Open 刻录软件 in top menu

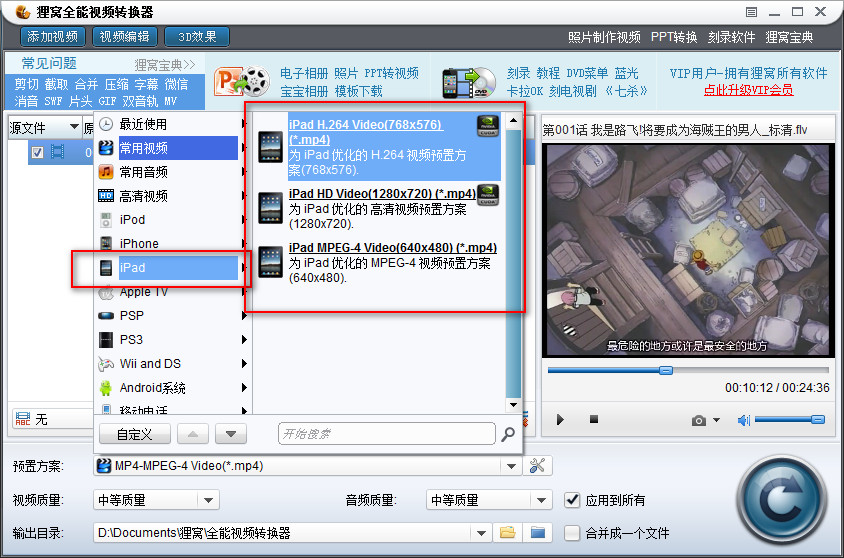(732, 37)
